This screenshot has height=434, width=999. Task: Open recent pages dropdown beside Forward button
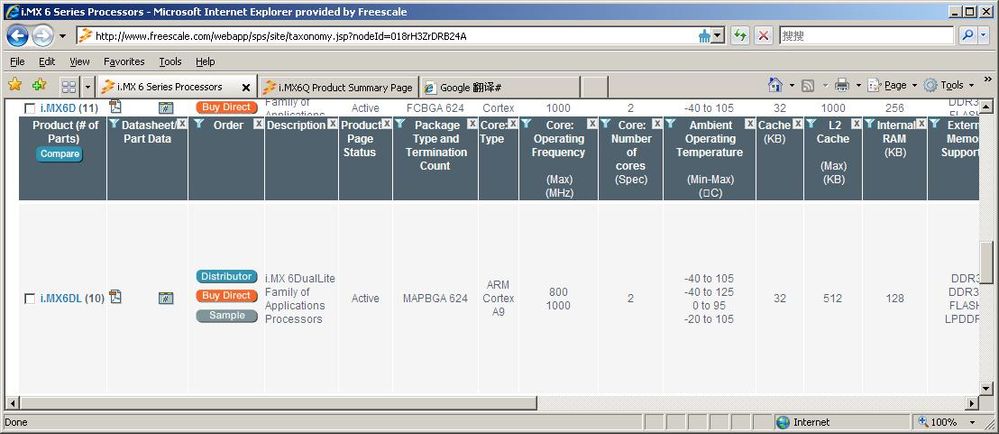(62, 36)
